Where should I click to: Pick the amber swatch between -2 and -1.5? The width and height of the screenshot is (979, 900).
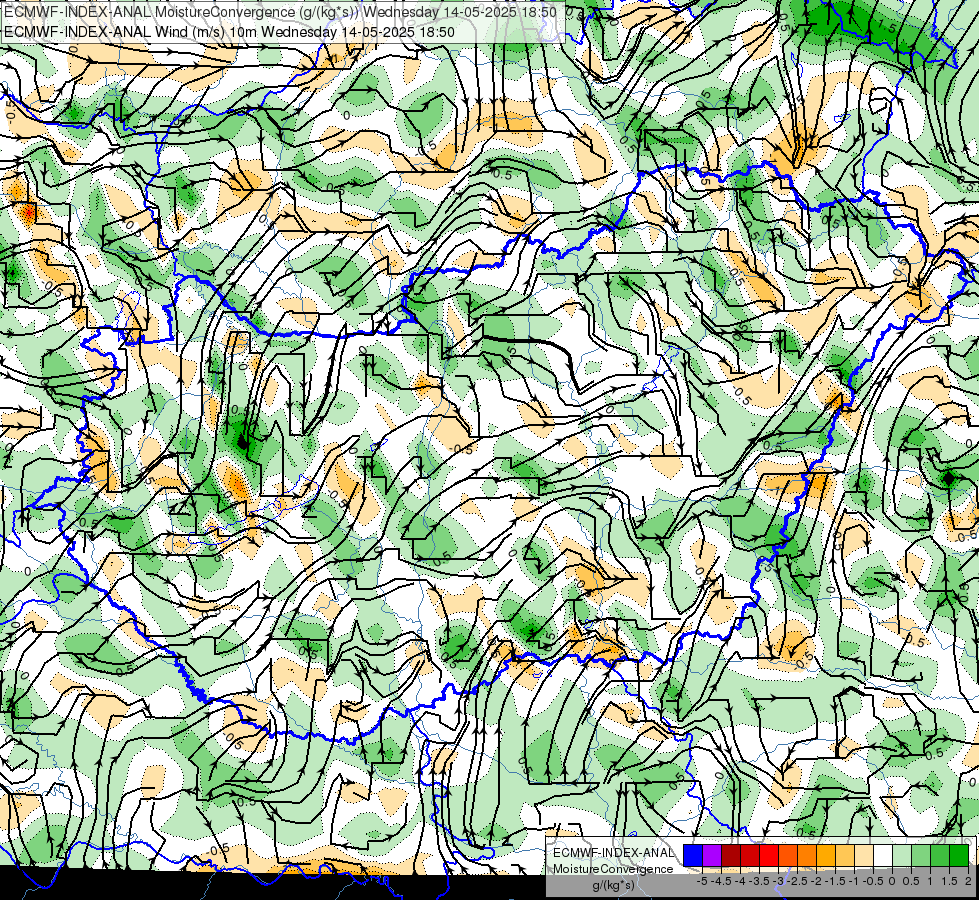826,855
